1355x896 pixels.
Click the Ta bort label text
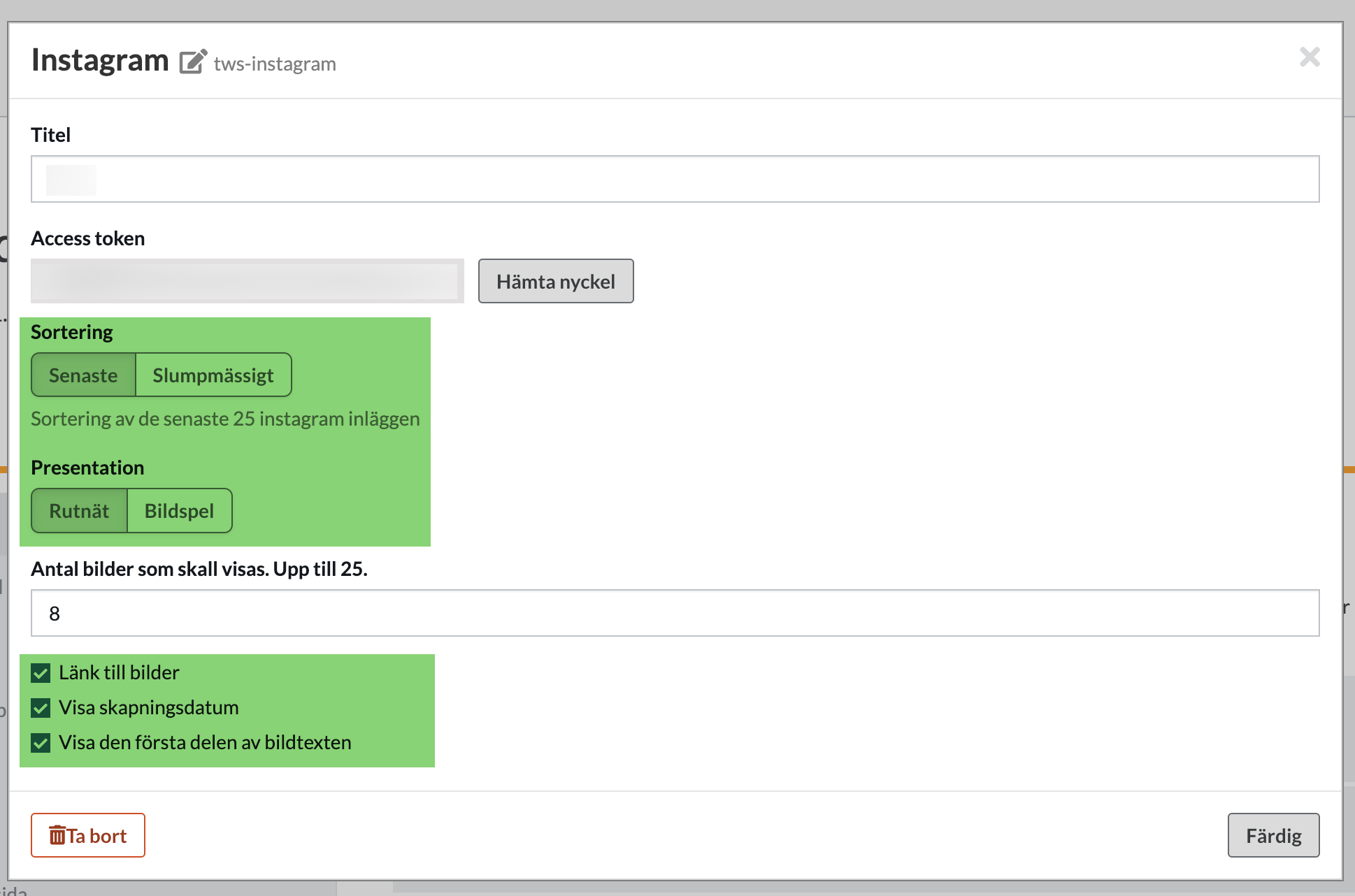pos(97,836)
